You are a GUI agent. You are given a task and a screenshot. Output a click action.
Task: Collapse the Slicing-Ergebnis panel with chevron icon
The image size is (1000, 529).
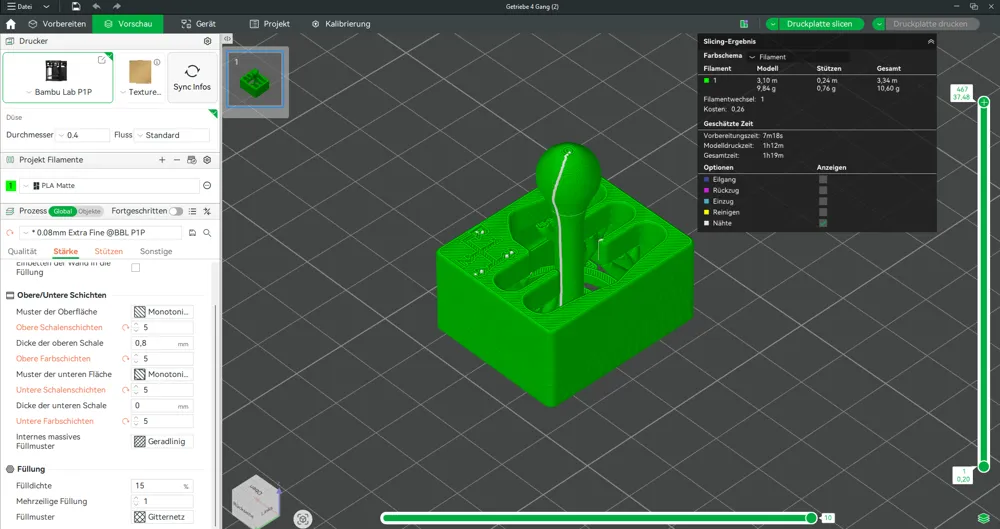click(930, 41)
